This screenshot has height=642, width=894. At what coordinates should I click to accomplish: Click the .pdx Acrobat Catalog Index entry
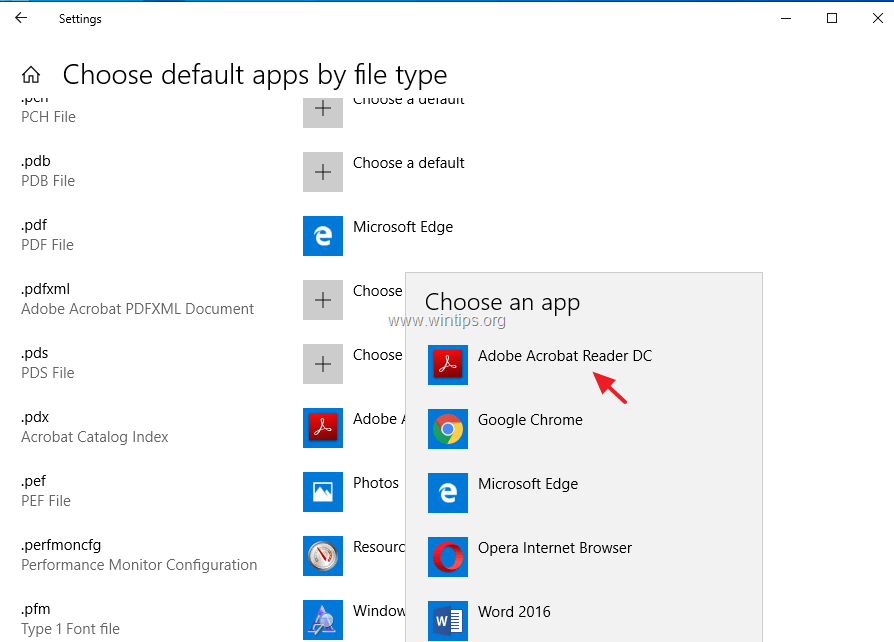click(x=95, y=427)
